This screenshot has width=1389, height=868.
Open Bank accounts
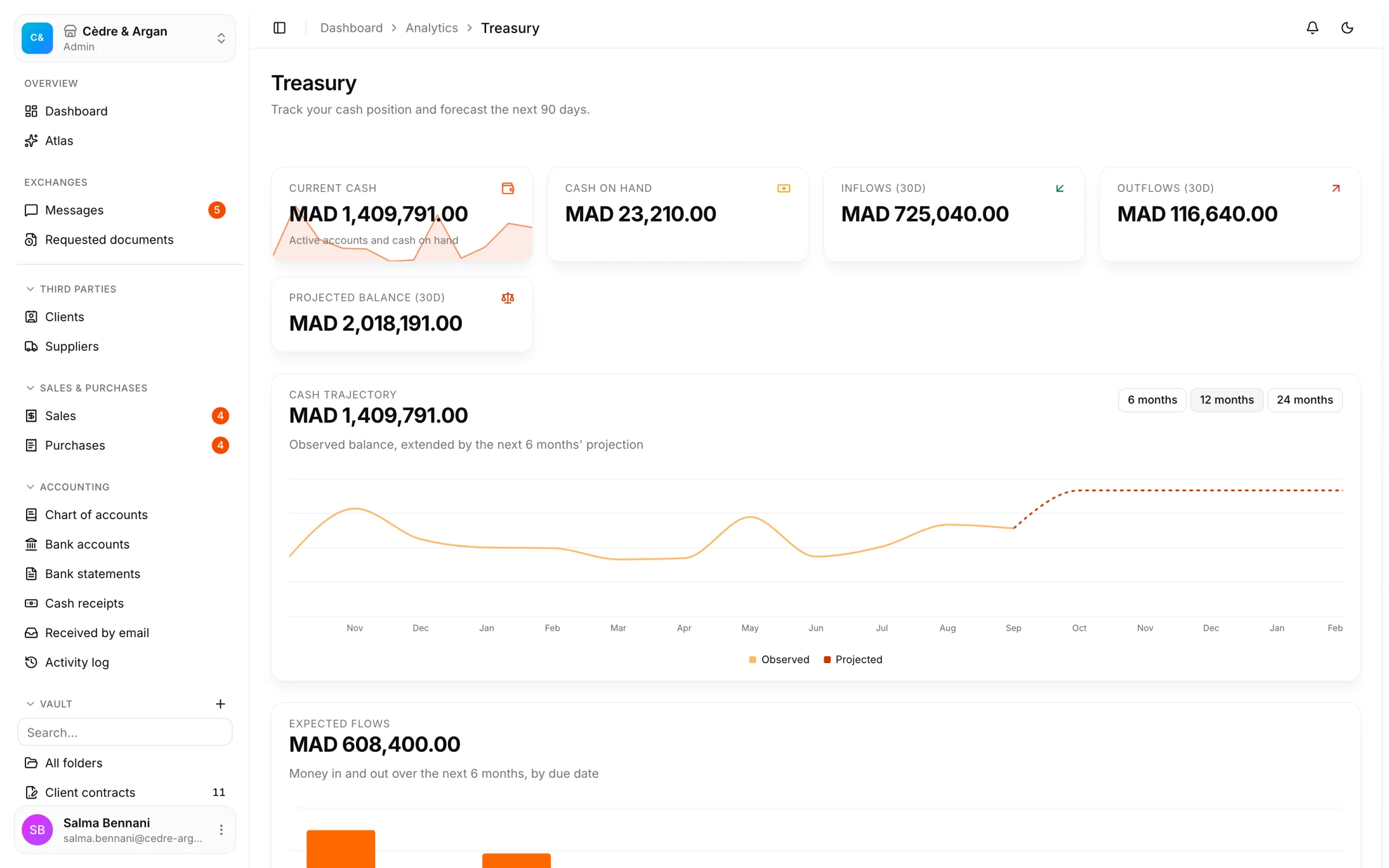[x=125, y=544]
